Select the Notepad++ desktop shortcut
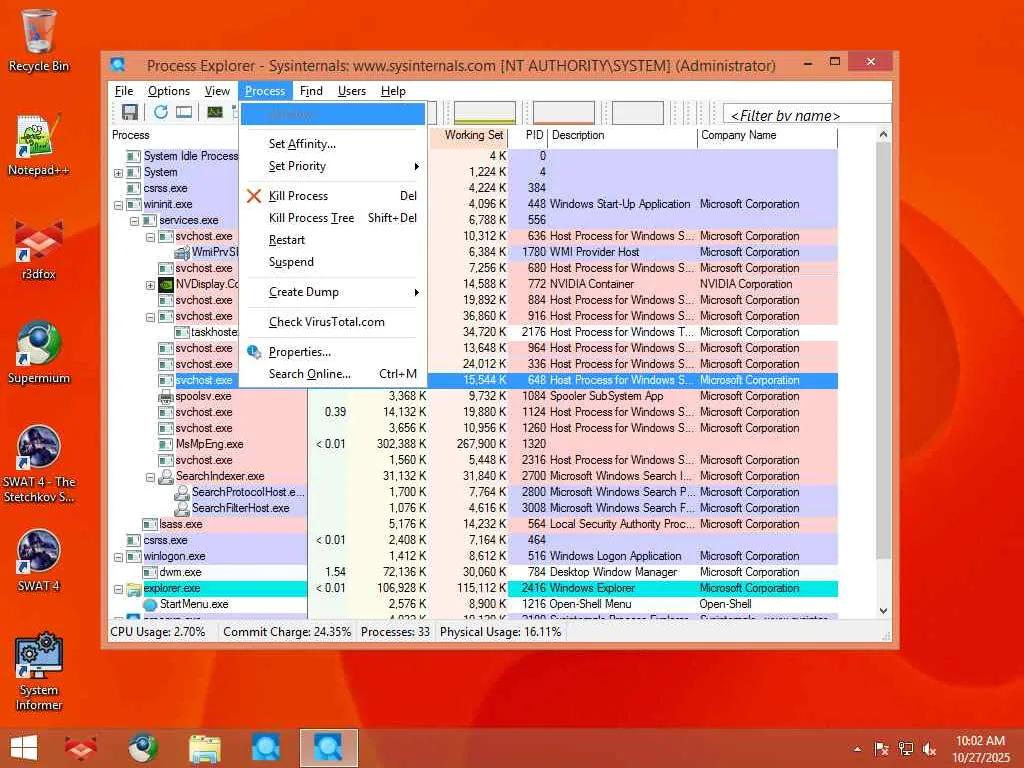Image resolution: width=1024 pixels, height=768 pixels. pos(39,145)
